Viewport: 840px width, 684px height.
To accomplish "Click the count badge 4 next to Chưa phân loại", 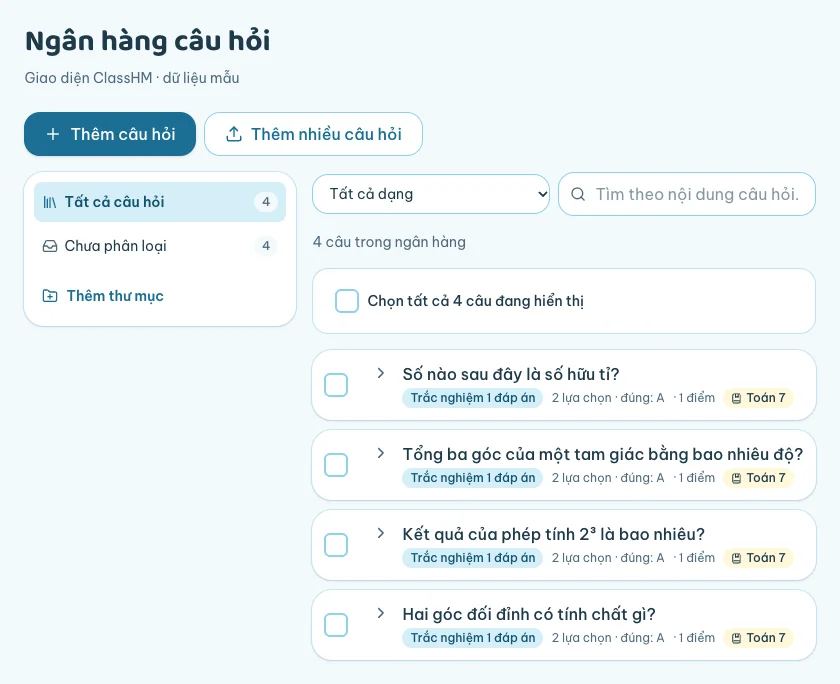I will 266,246.
